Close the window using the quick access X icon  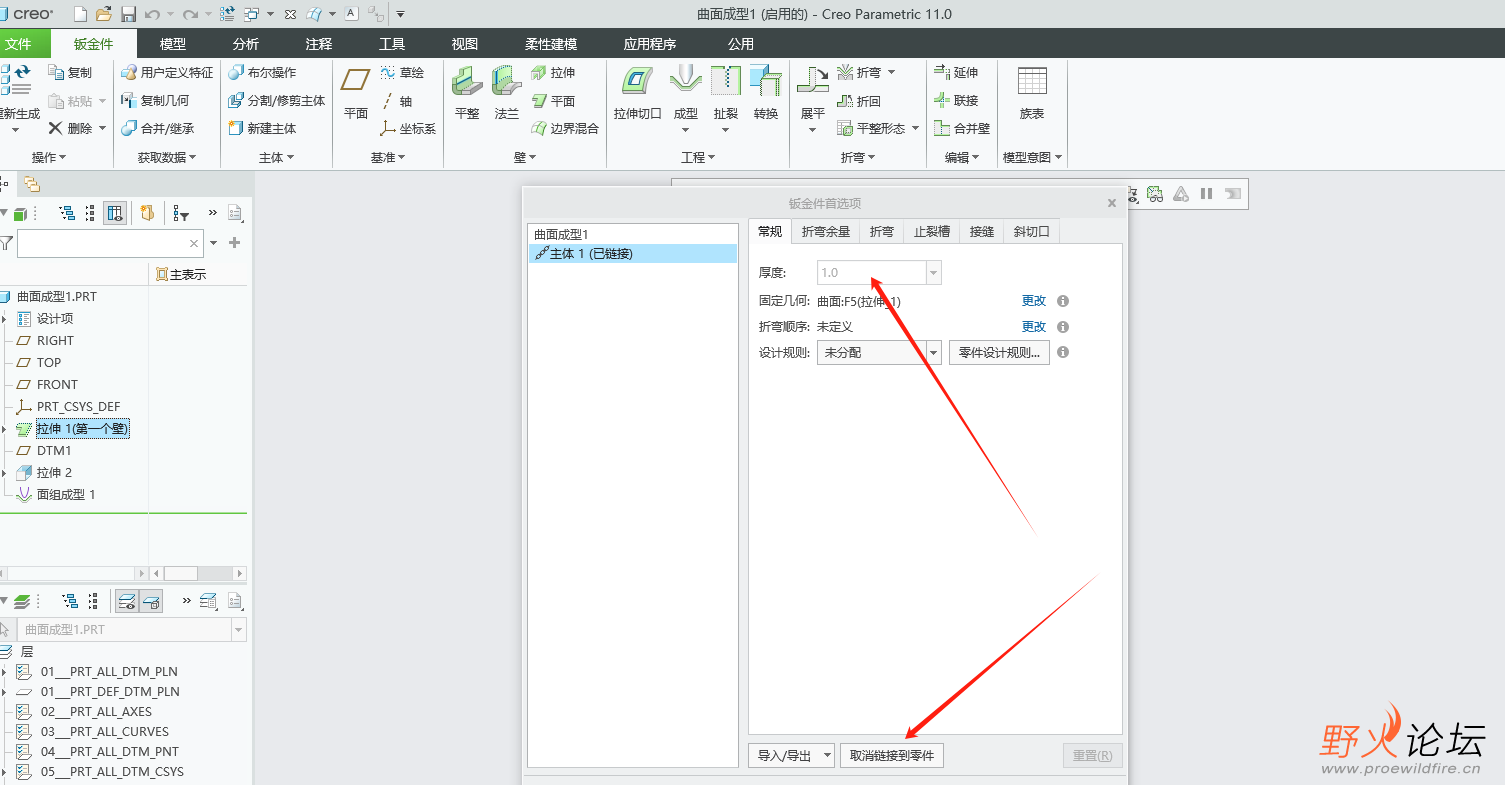pos(290,14)
